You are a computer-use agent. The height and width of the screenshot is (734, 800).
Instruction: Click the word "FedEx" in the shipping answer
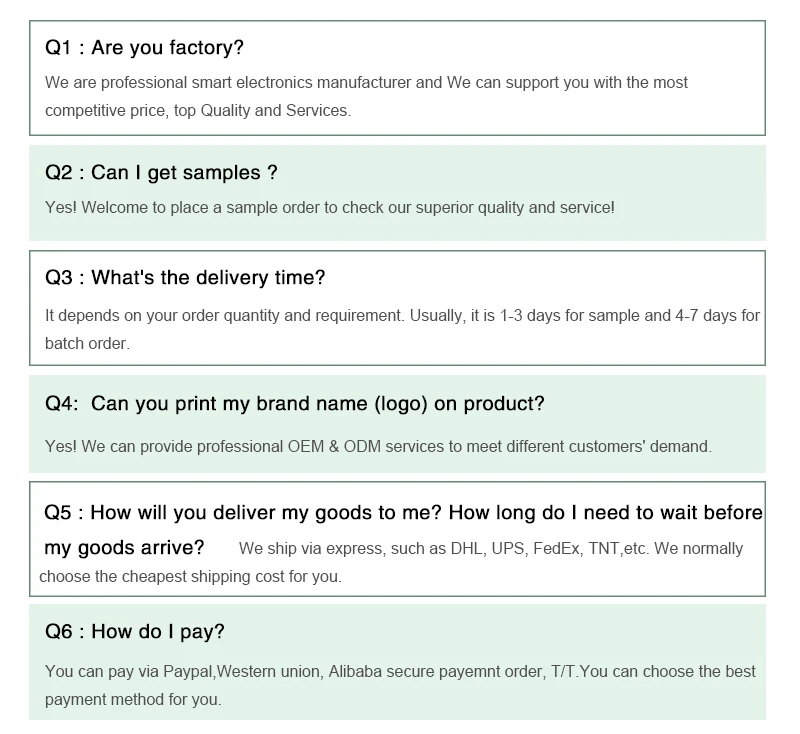pyautogui.click(x=556, y=549)
